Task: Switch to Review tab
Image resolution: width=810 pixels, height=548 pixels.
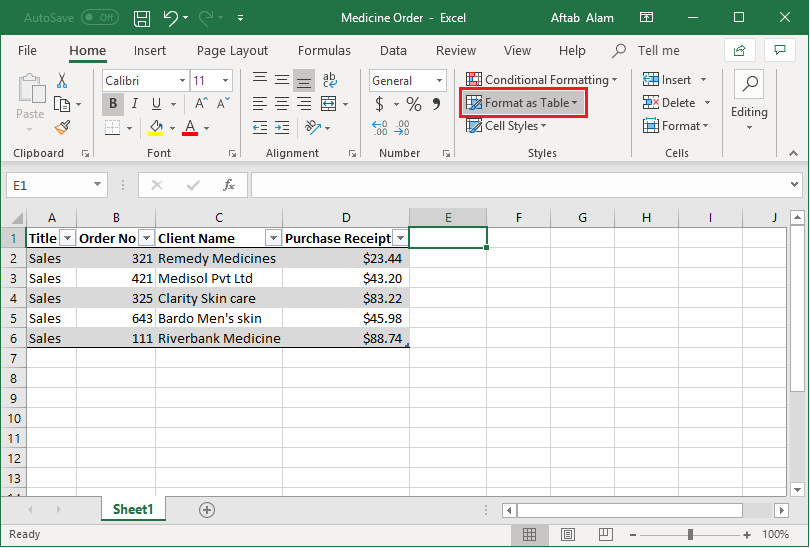Action: [x=456, y=51]
